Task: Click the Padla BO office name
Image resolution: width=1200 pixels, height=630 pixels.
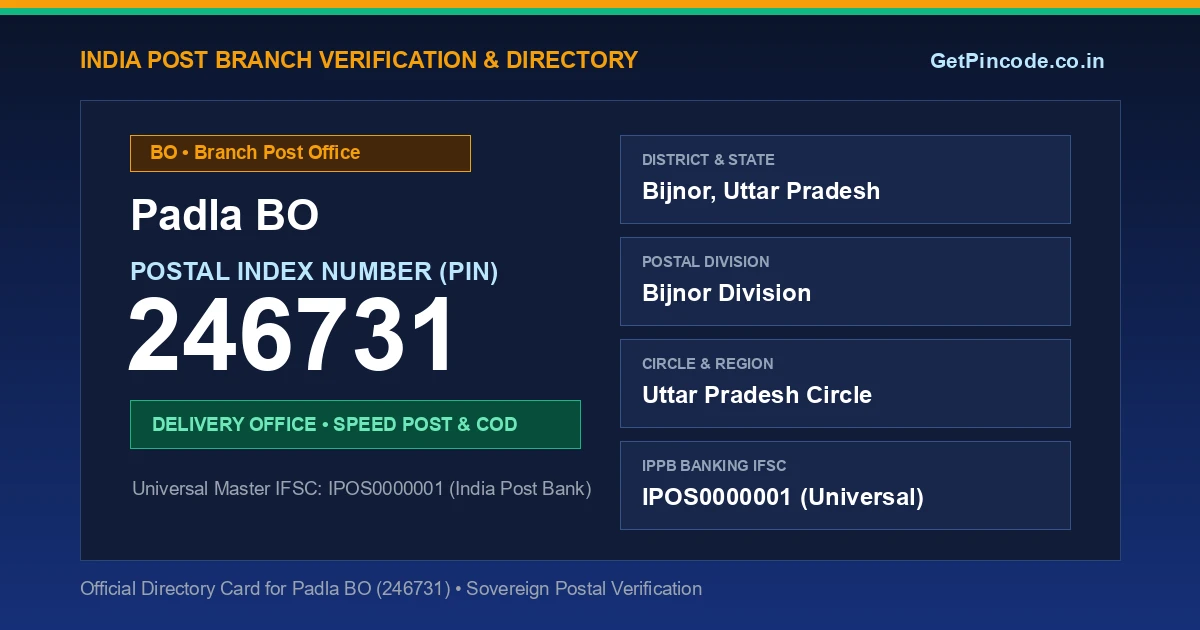Action: 225,215
